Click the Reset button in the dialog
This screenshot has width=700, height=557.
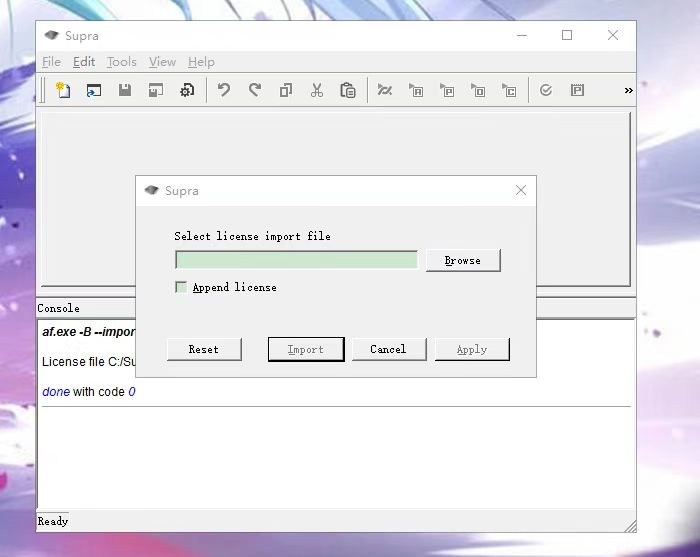[x=204, y=349]
